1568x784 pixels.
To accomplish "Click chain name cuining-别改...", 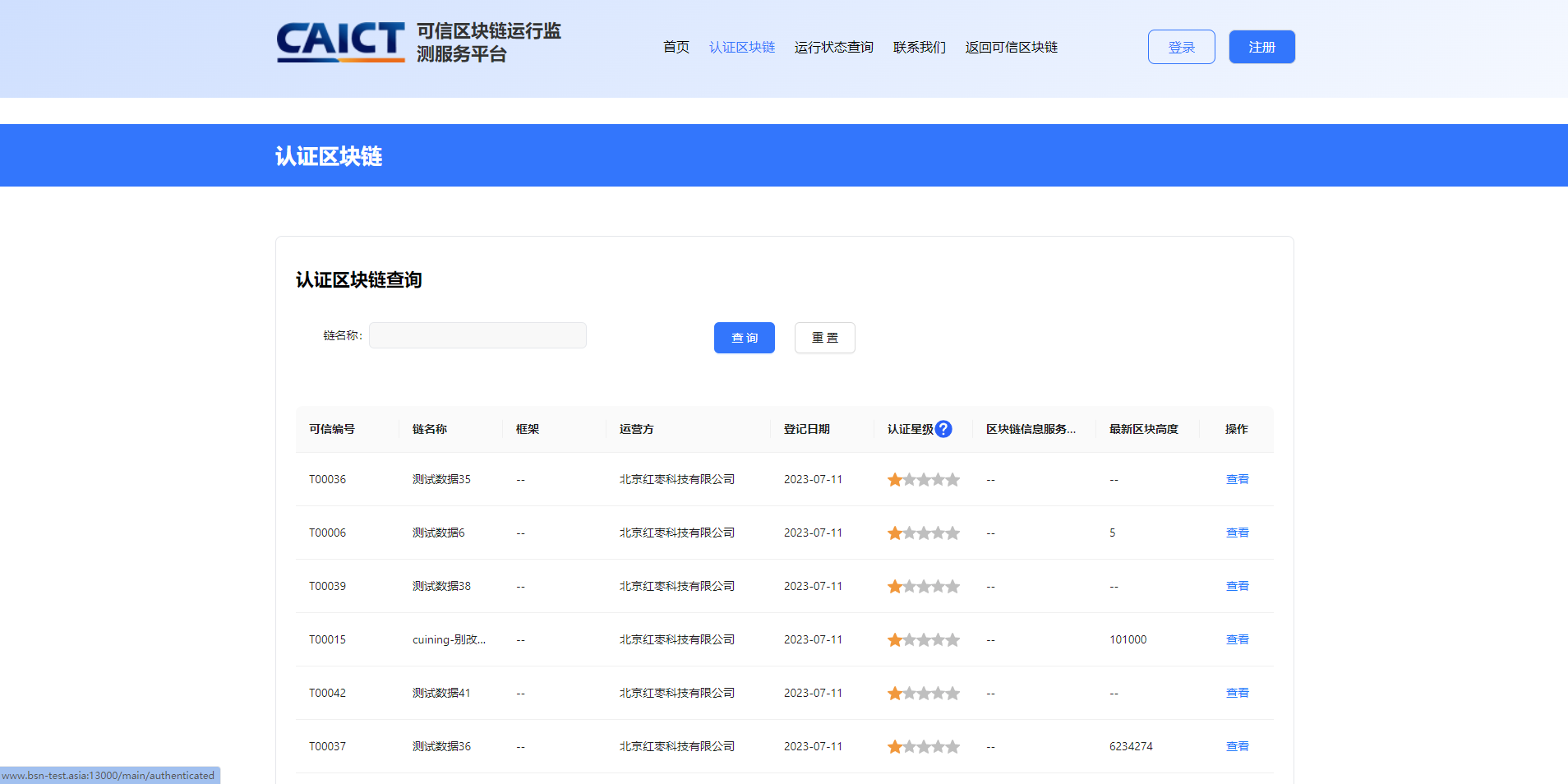I will click(449, 639).
